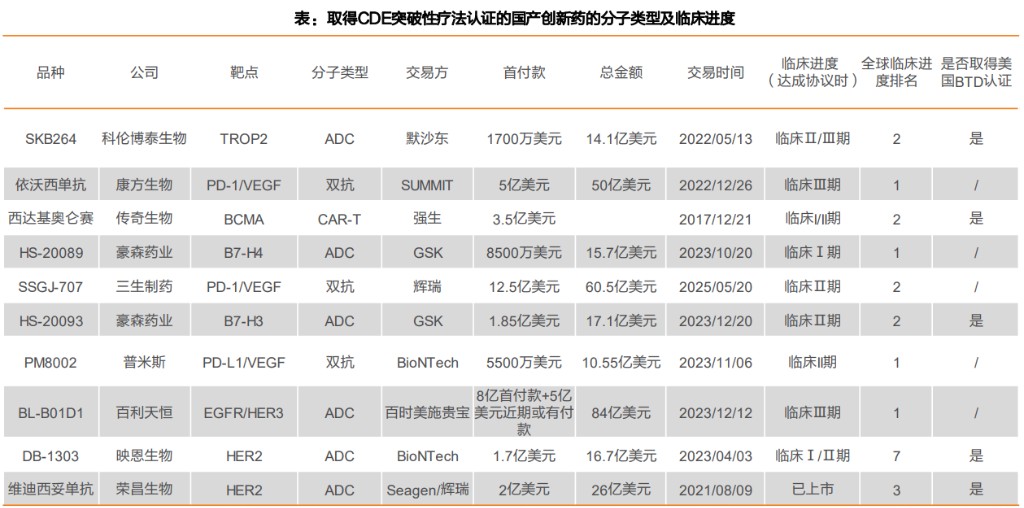Select the 分子类型 column header
1024x508 pixels.
point(340,72)
